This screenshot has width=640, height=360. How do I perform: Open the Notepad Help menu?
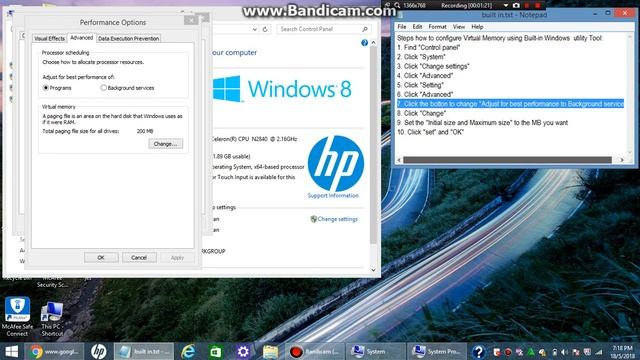point(477,27)
